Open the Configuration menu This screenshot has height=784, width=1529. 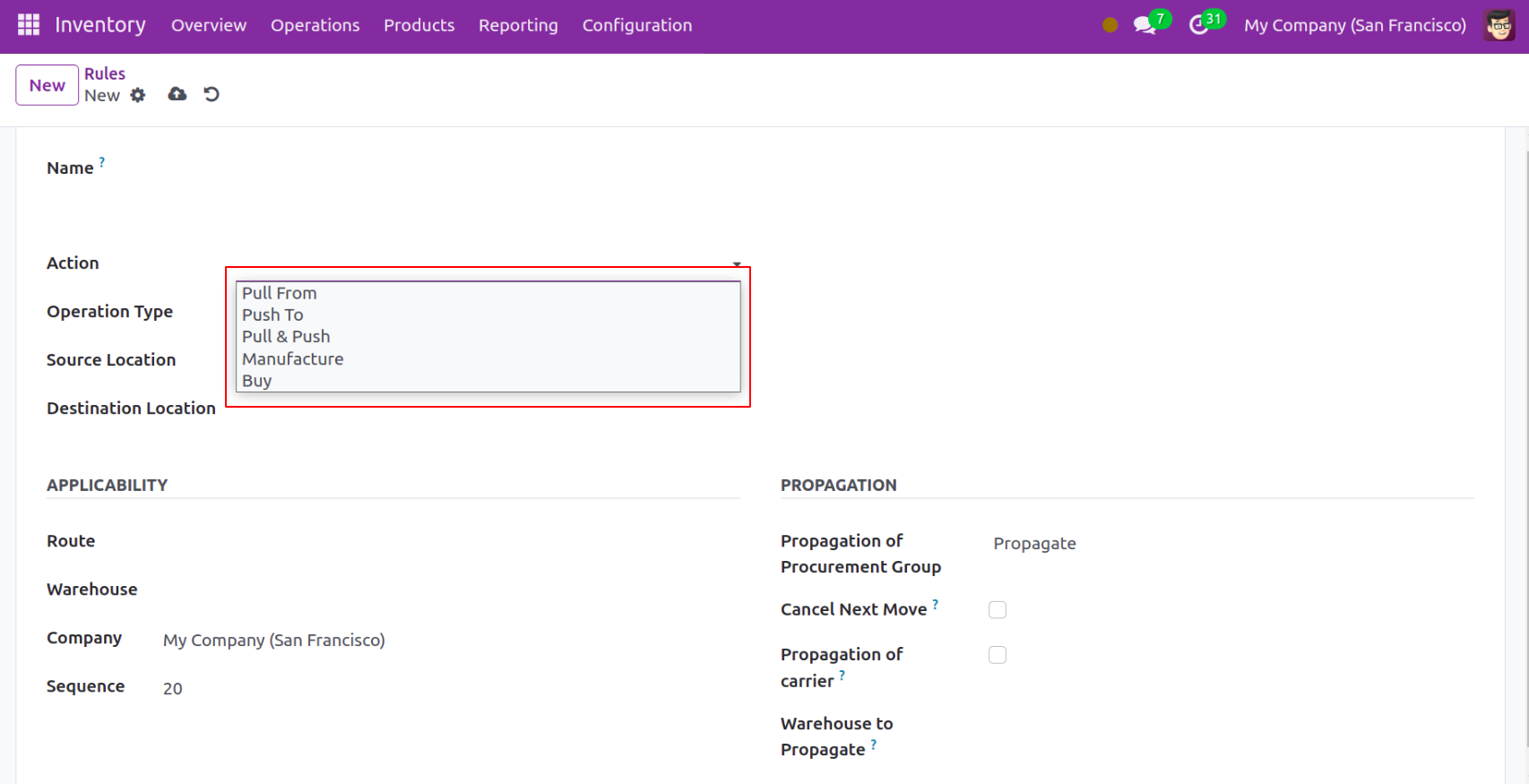636,25
